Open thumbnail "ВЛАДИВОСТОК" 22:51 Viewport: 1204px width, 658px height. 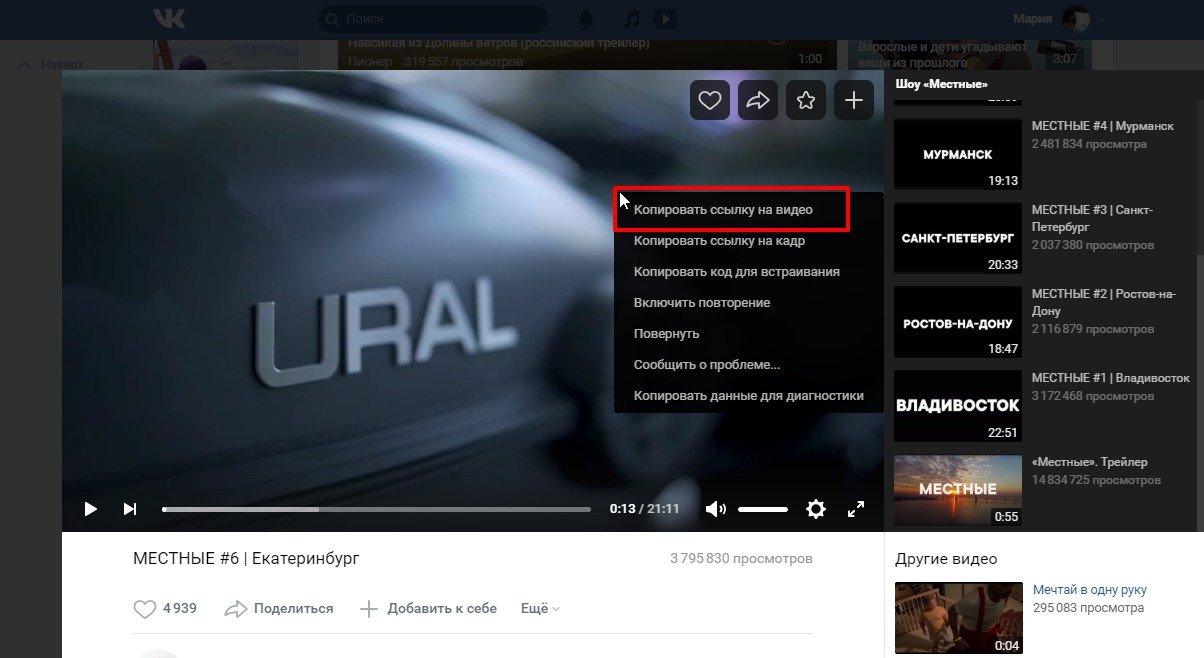[958, 406]
